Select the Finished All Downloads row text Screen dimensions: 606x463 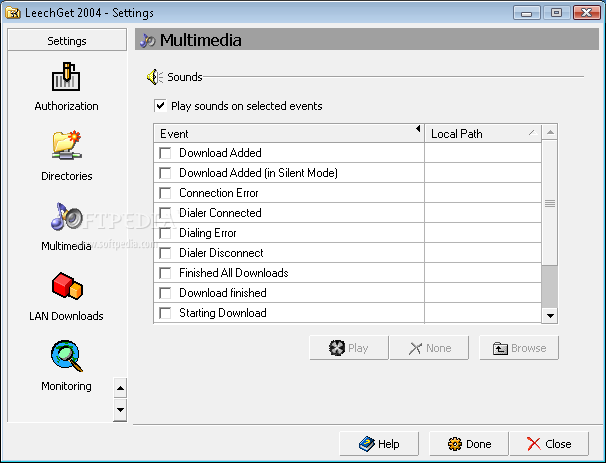234,273
